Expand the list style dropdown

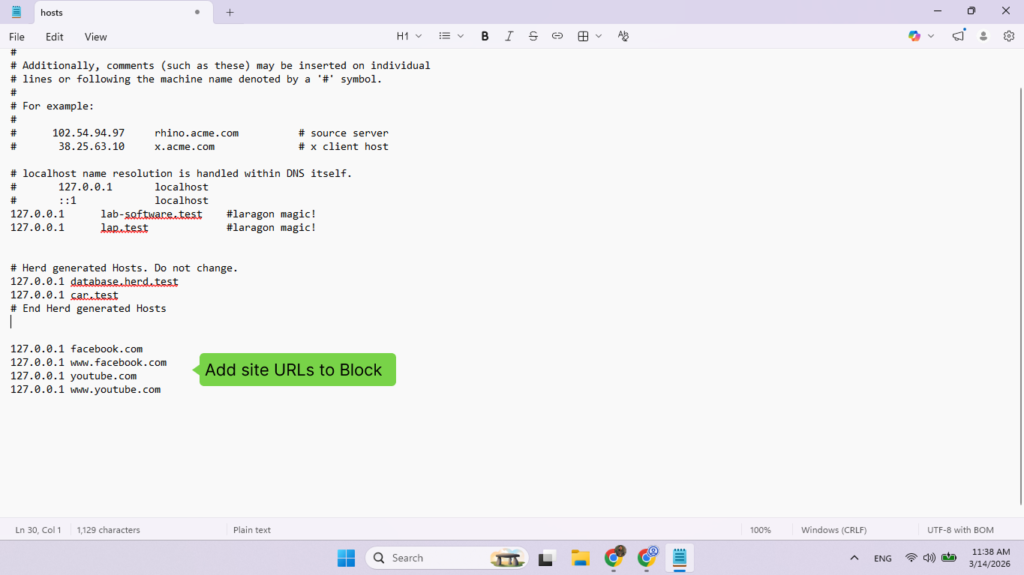(452, 36)
